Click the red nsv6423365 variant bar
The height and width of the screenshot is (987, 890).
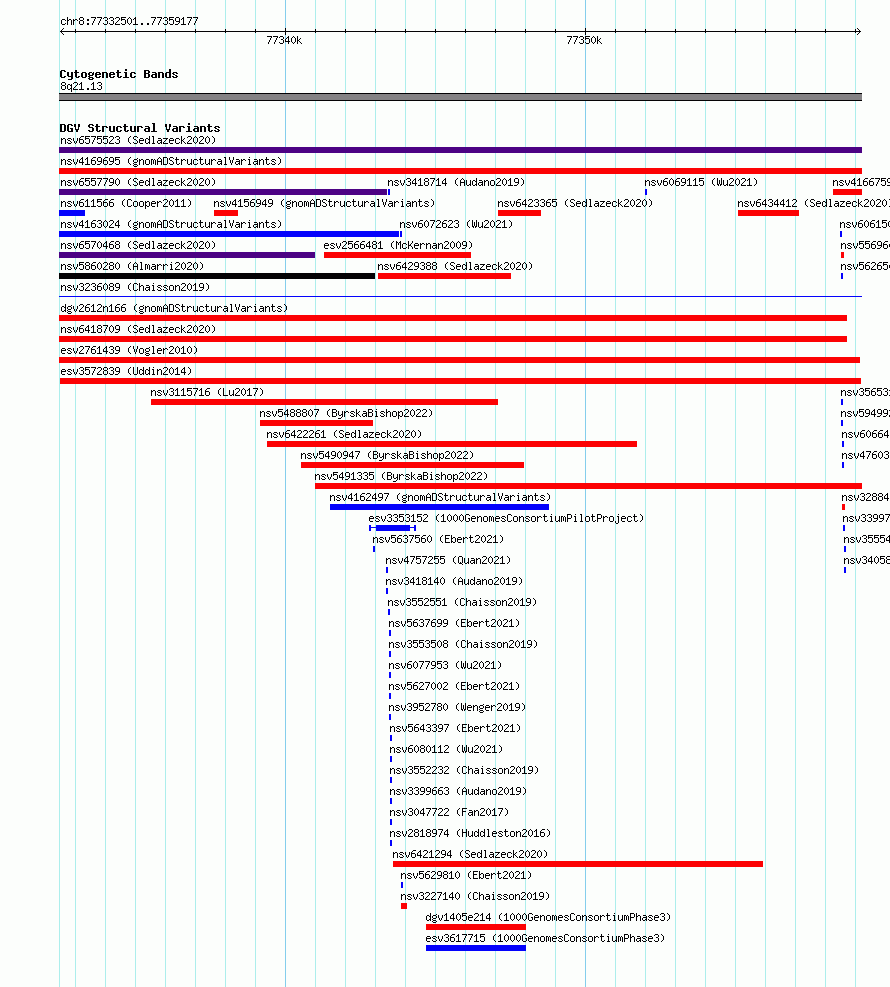(x=519, y=213)
